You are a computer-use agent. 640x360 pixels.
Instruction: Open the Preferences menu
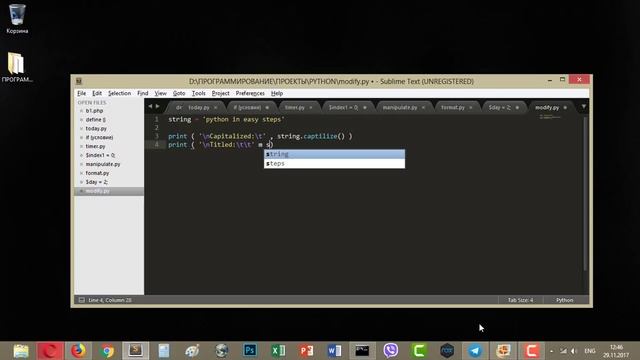[250, 93]
